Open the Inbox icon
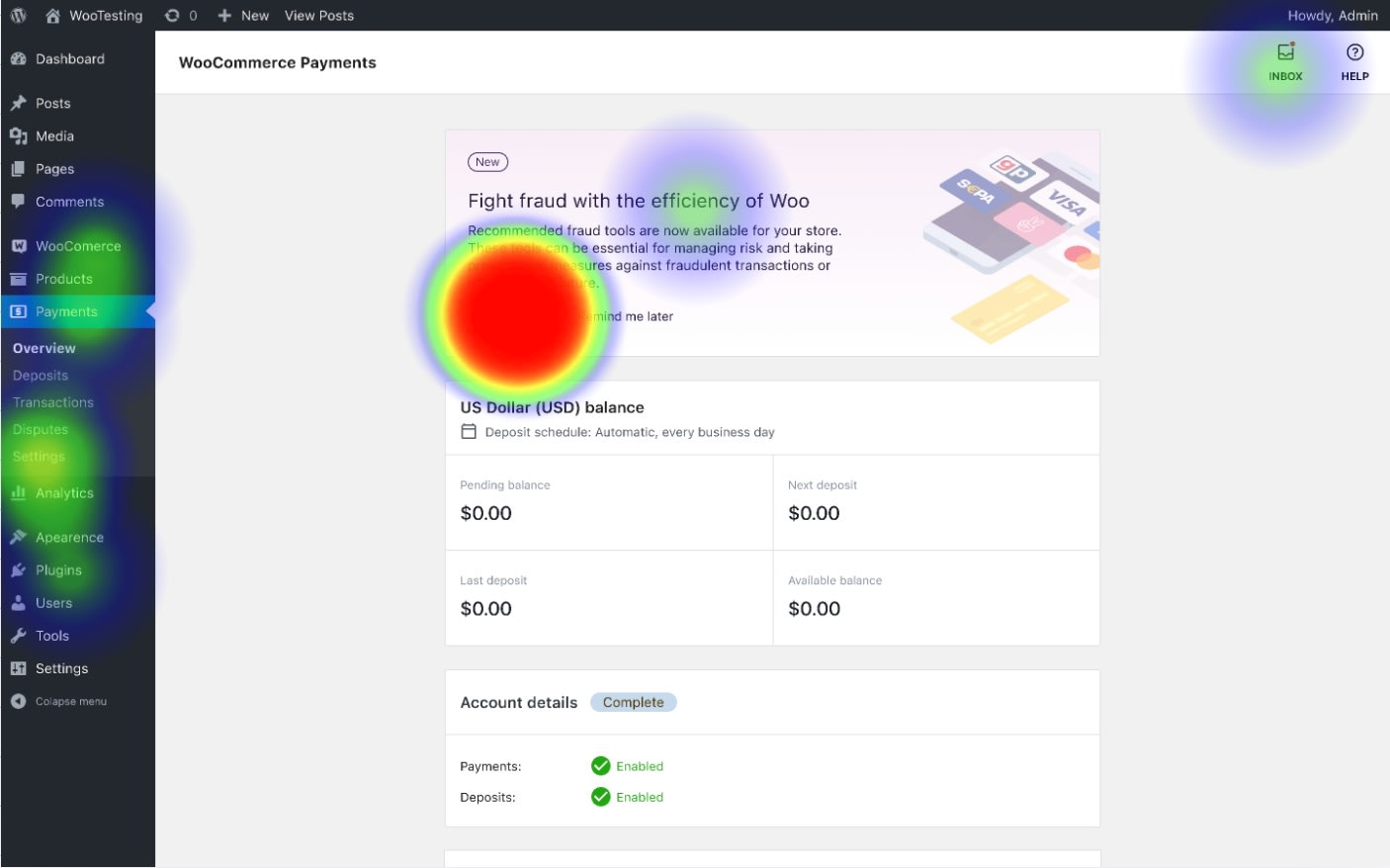 1285,51
